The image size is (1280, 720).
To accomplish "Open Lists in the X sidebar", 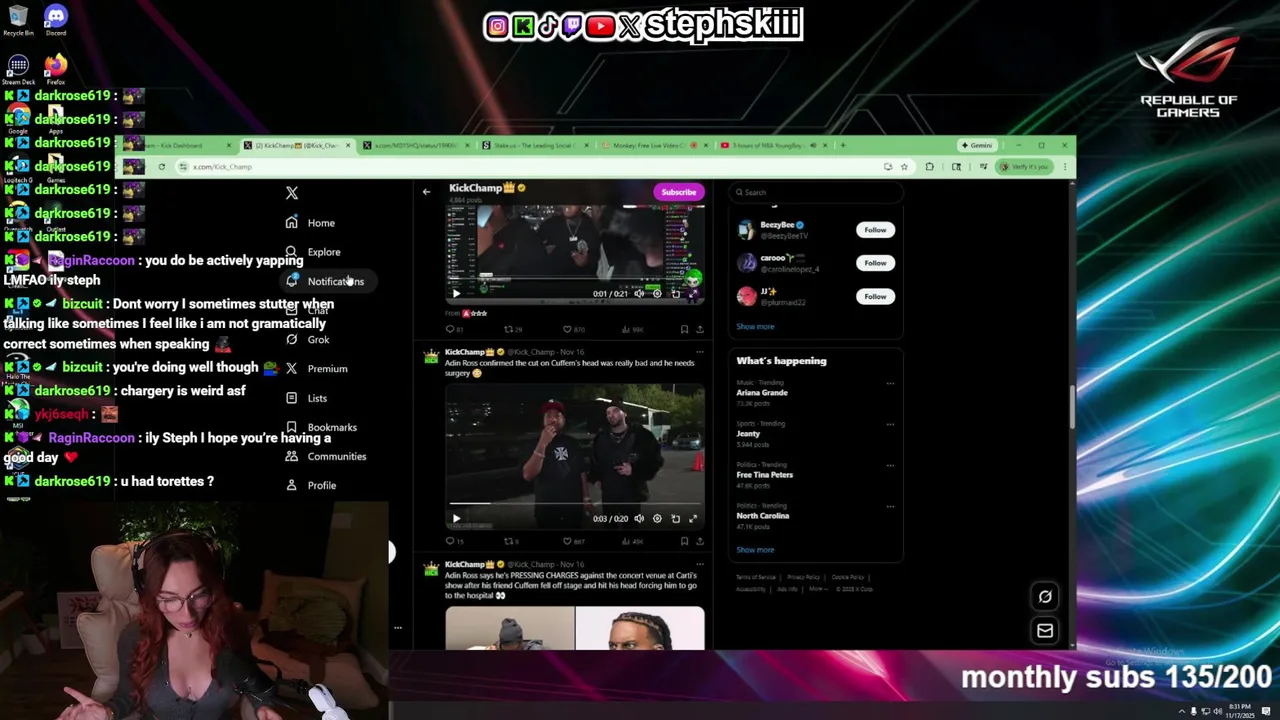I will click(306, 398).
